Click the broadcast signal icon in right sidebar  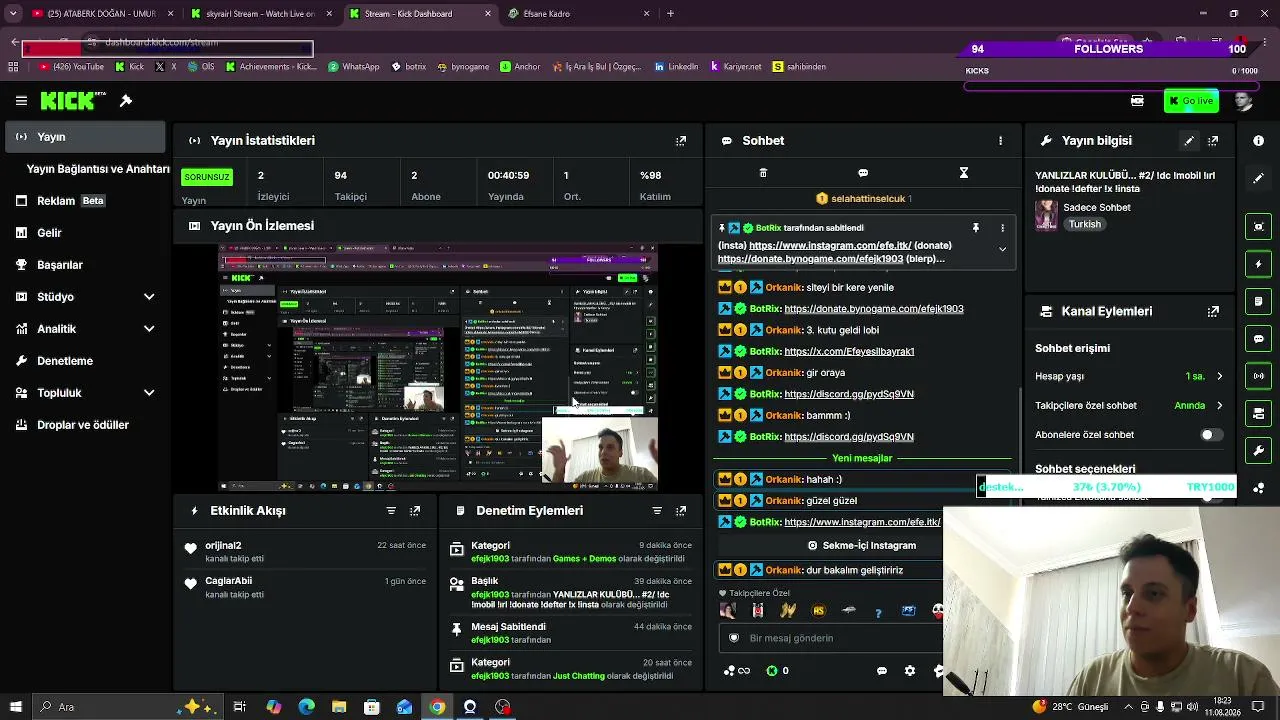click(1259, 376)
